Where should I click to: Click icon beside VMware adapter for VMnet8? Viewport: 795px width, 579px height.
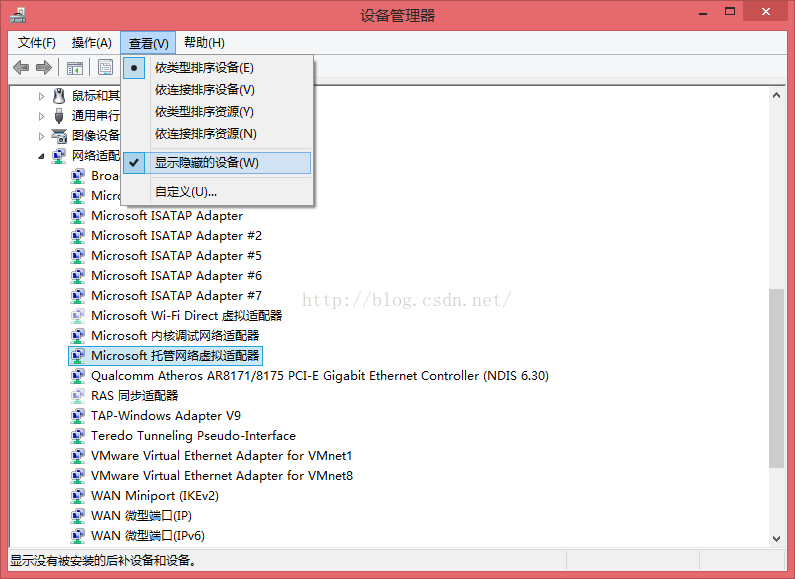coord(78,476)
